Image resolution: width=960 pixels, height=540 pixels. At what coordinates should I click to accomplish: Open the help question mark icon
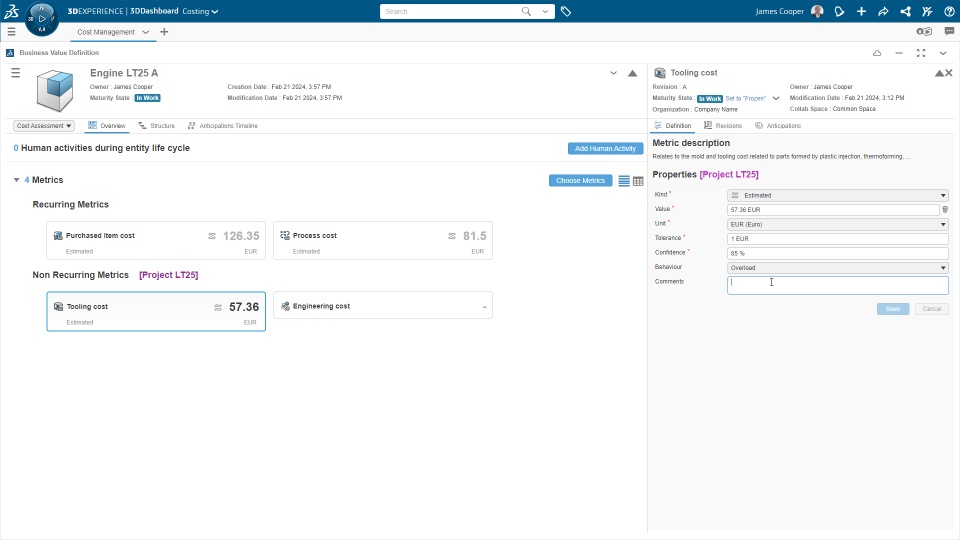(x=949, y=11)
